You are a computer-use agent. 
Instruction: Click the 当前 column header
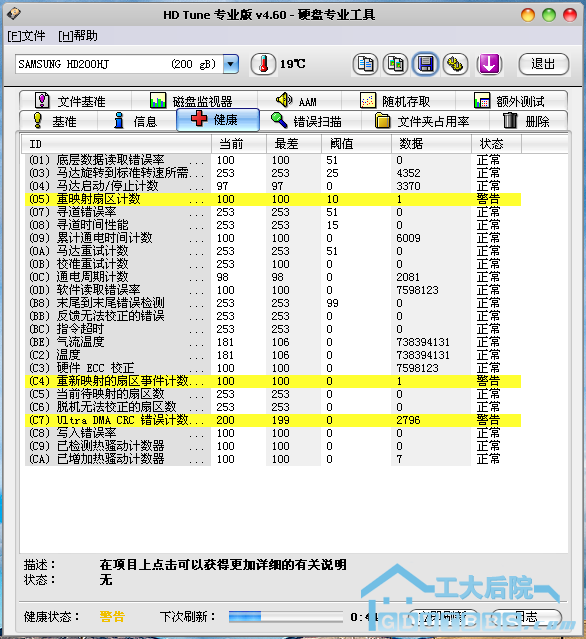tap(239, 144)
